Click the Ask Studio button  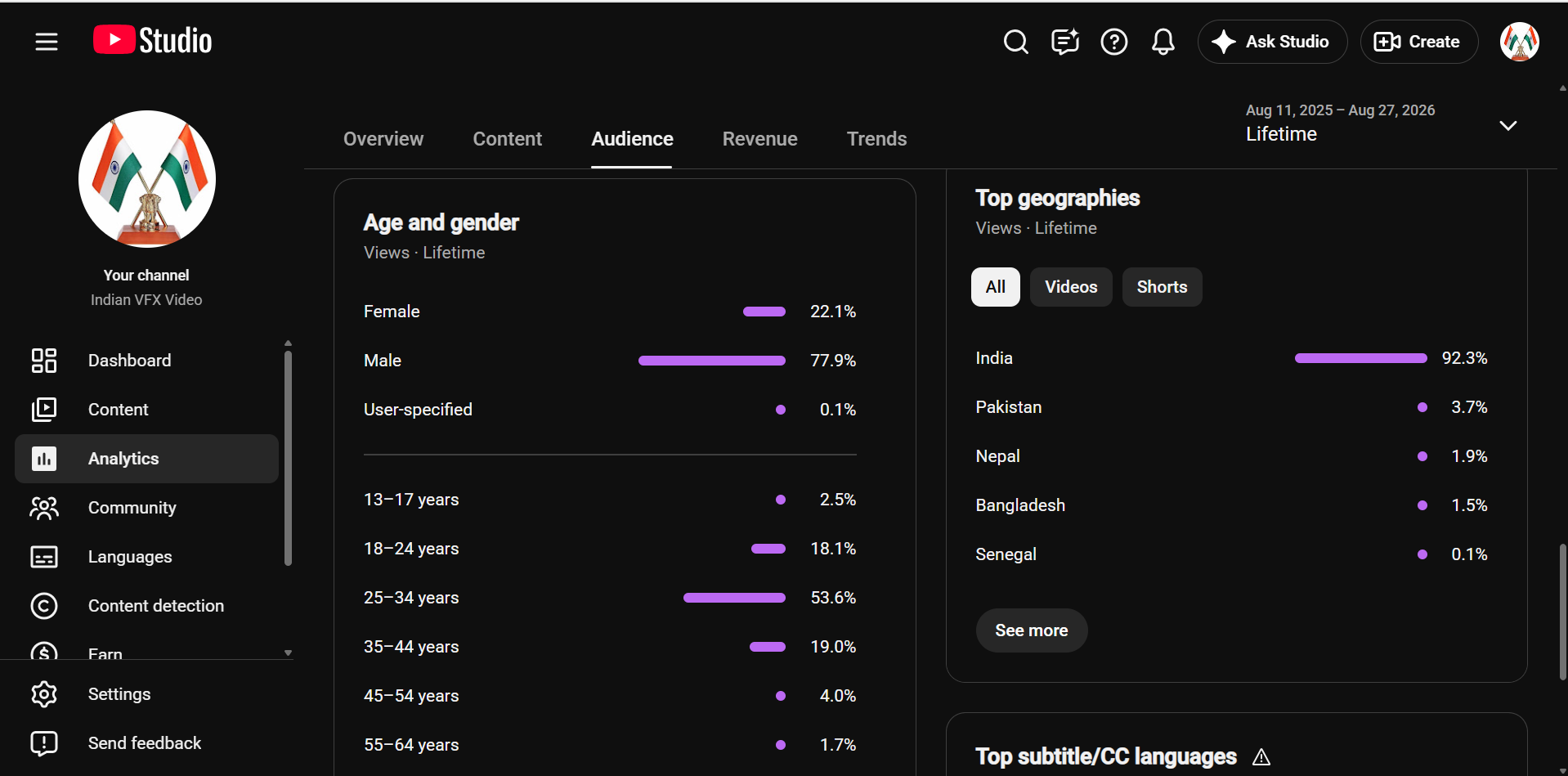(1272, 42)
